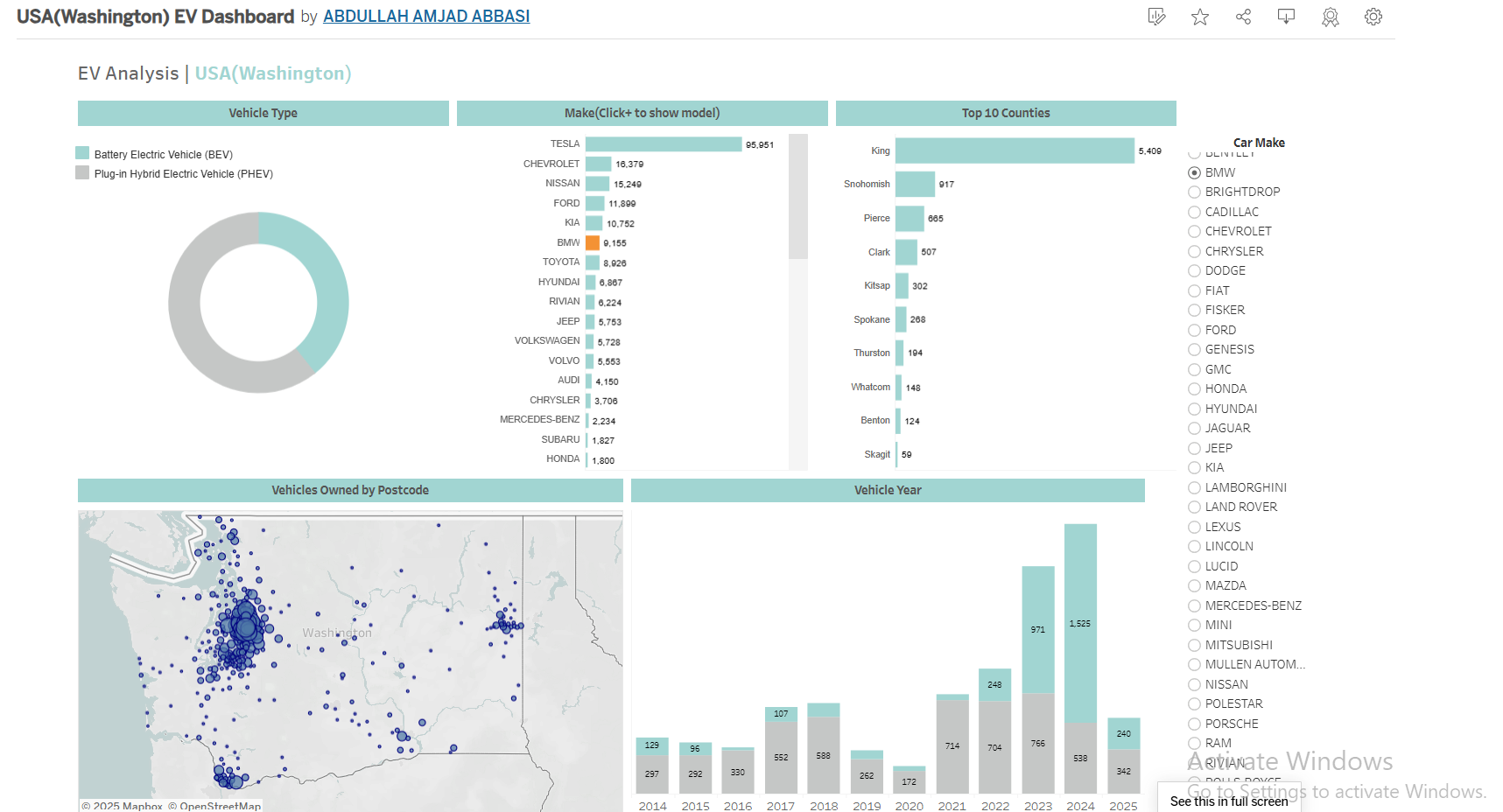Click the CHEVROLET bar labeled 16,379

pyautogui.click(x=599, y=164)
